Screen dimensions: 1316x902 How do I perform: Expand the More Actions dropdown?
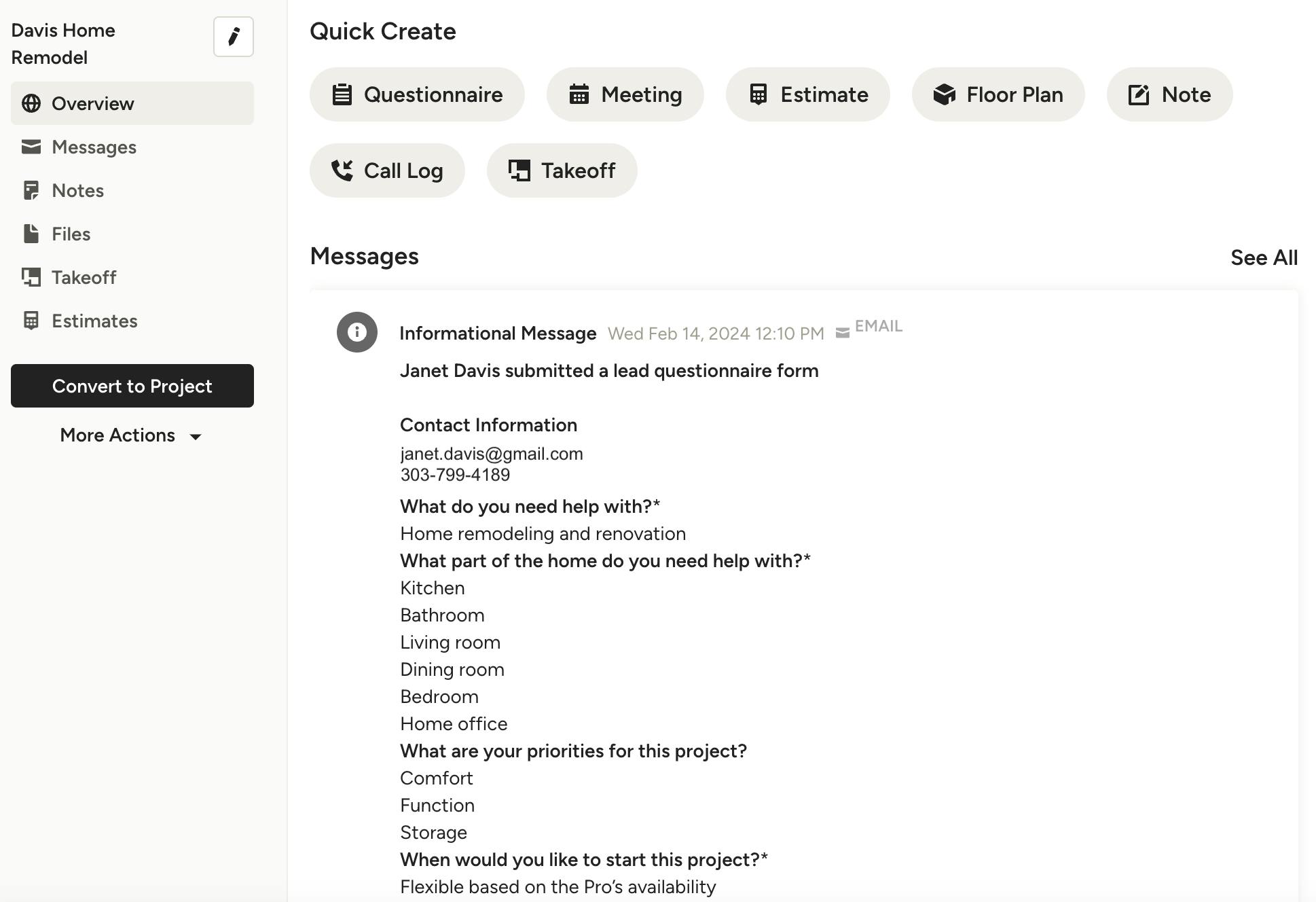point(130,435)
